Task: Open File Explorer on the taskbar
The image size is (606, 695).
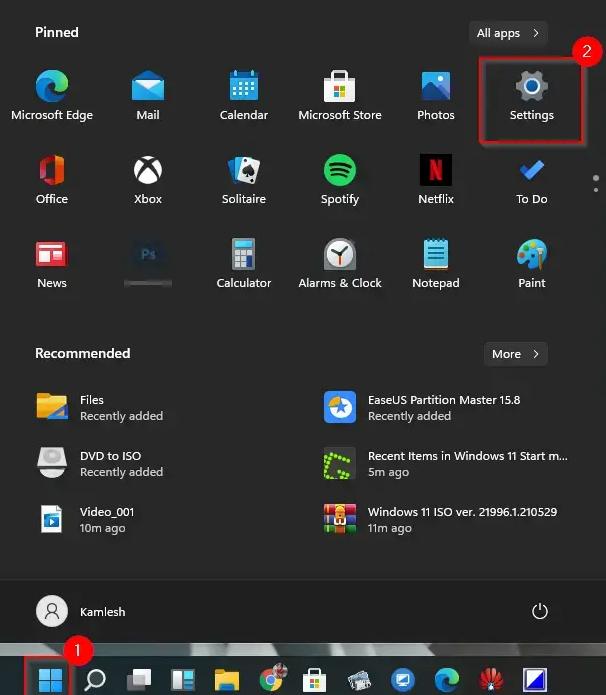Action: [227, 680]
